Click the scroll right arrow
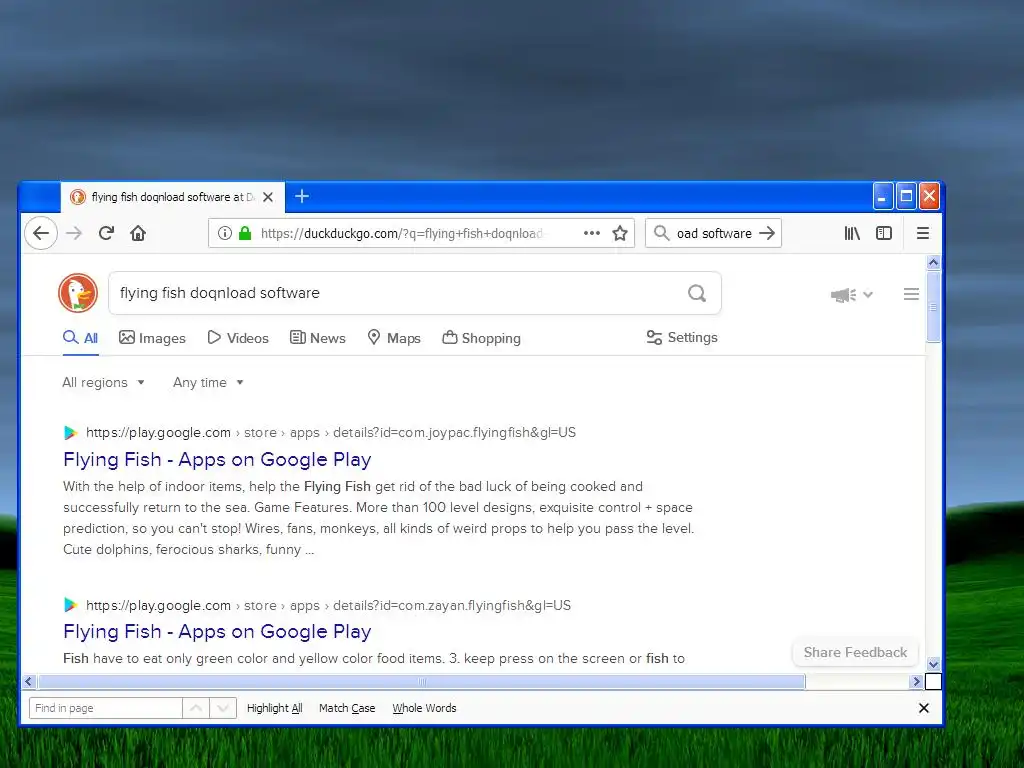Viewport: 1024px width, 768px height. pos(916,682)
